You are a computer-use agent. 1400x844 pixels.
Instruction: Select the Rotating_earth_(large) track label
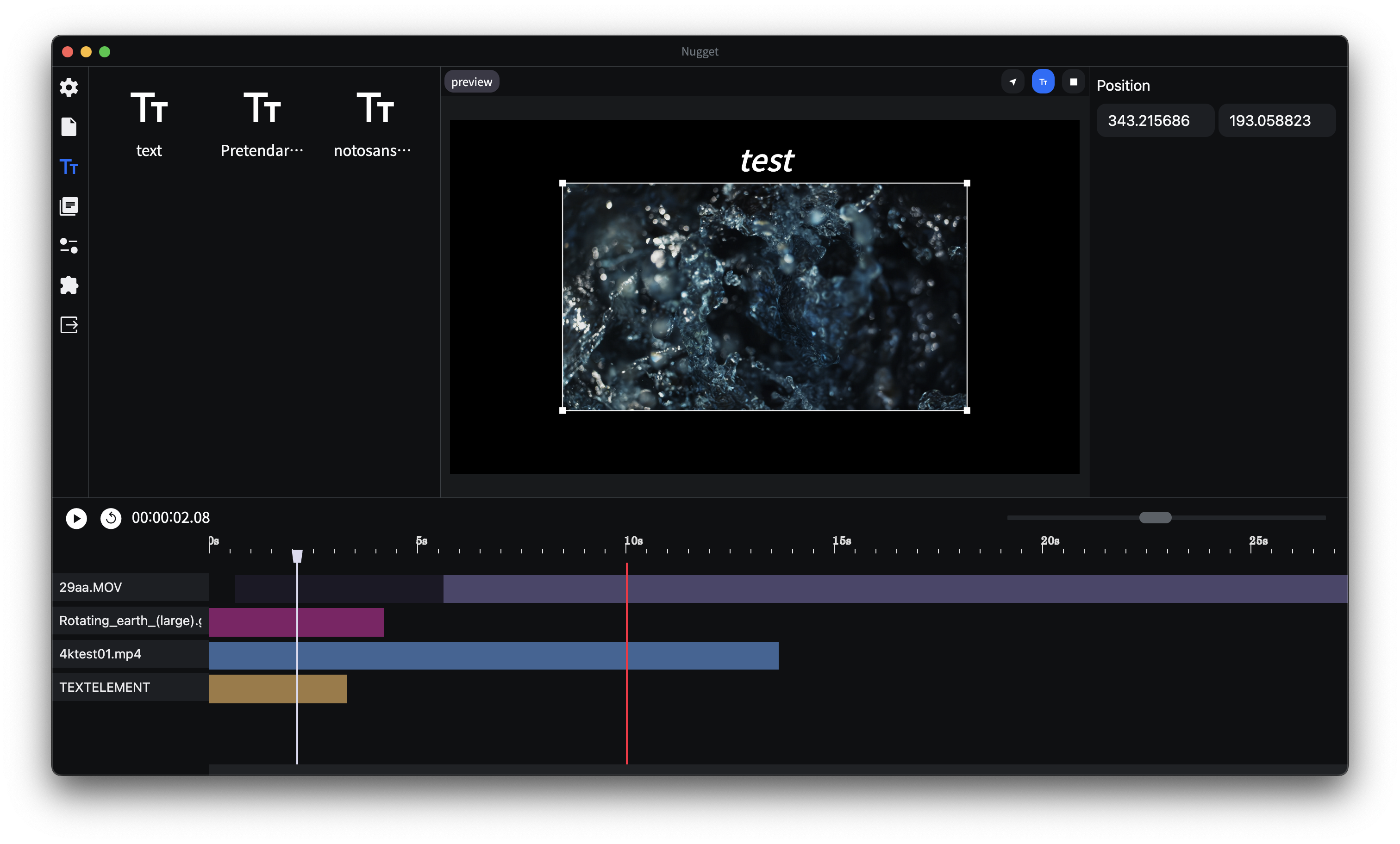[130, 621]
